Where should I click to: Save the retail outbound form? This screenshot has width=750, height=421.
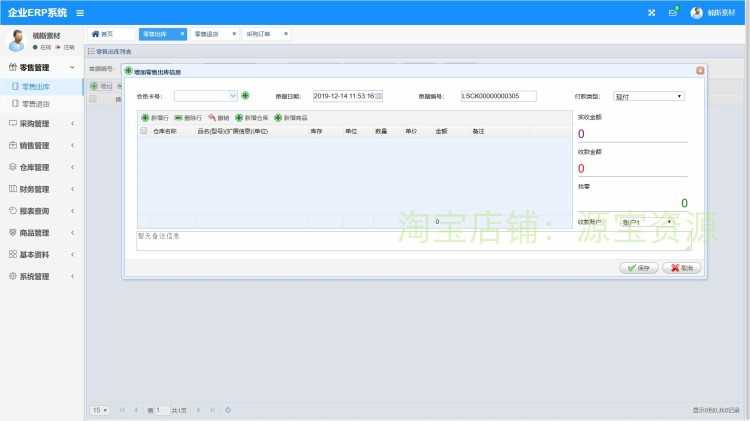[639, 268]
